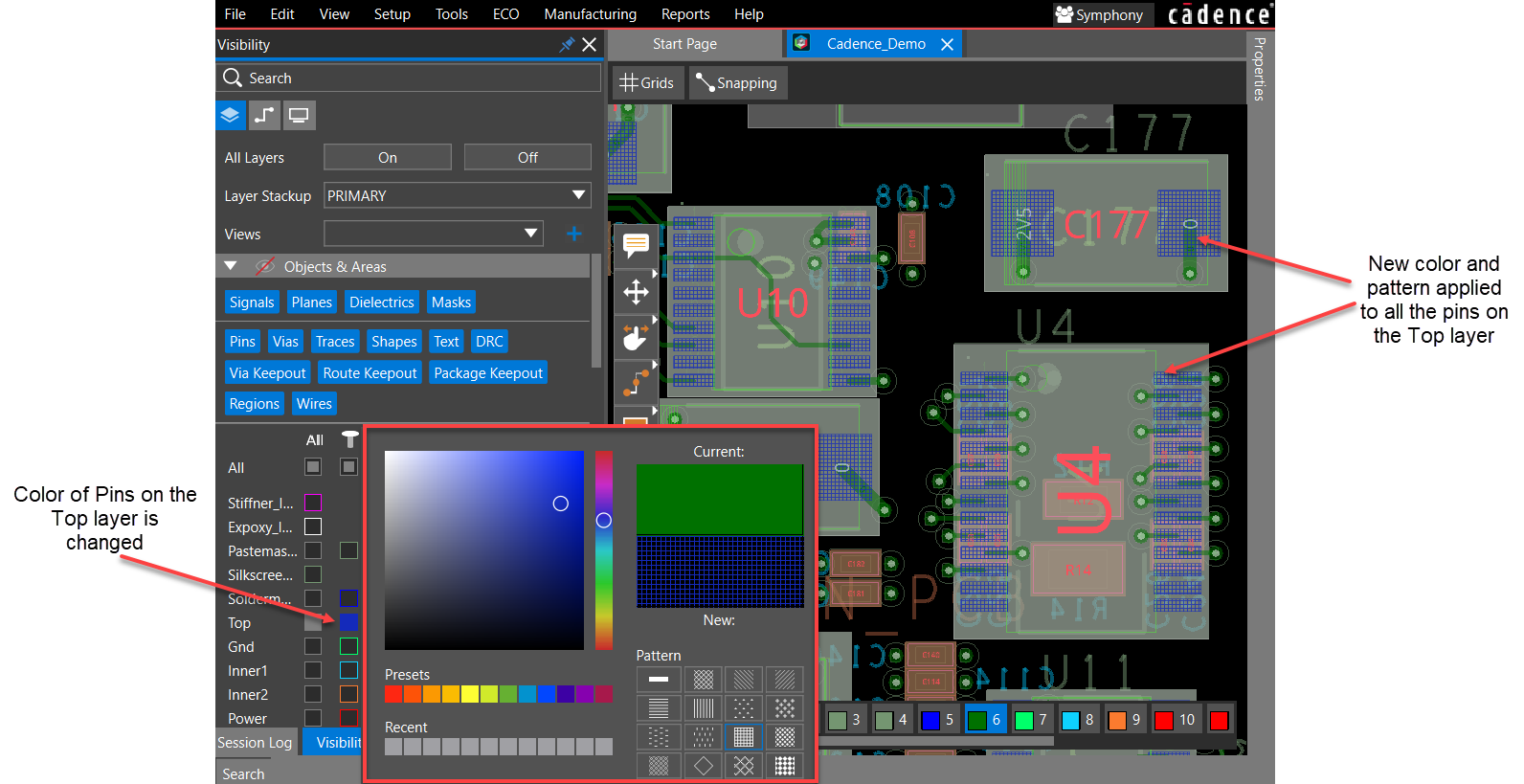The width and height of the screenshot is (1524, 784).
Task: Pick the red preset color
Action: pos(393,694)
